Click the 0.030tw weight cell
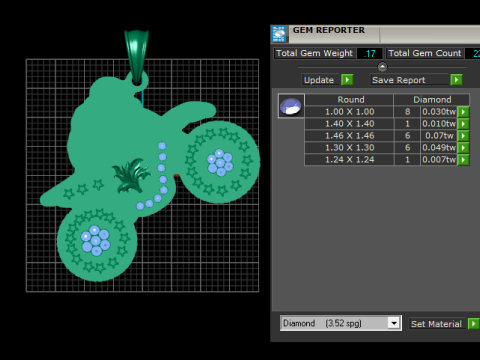The image size is (480, 360). coord(439,112)
